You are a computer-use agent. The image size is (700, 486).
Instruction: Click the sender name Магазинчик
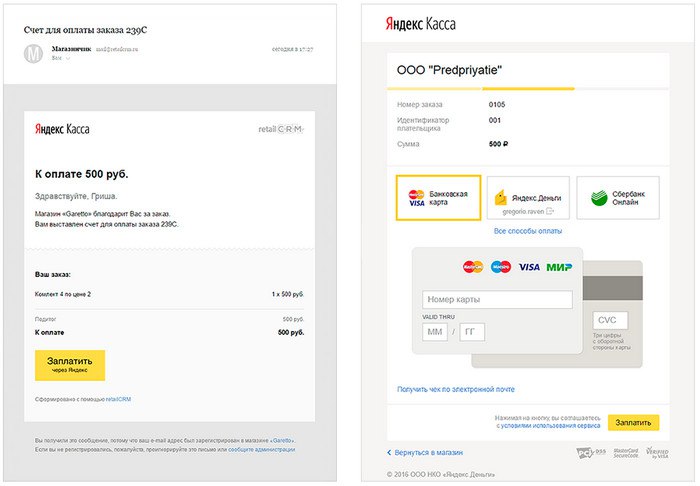[71, 49]
